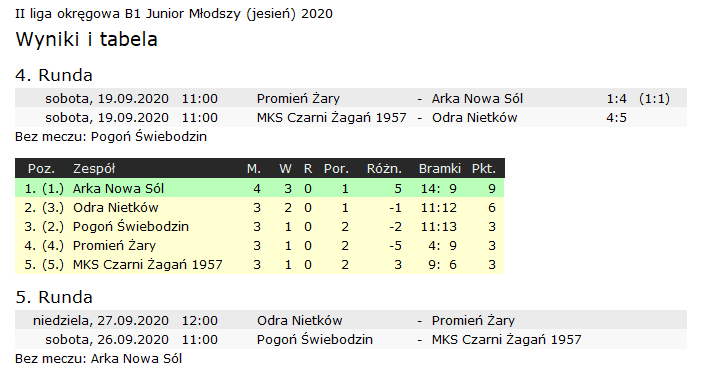Image resolution: width=702 pixels, height=375 pixels.
Task: Click Arka Nowa Sól in table row 1
Action: pyautogui.click(x=118, y=188)
